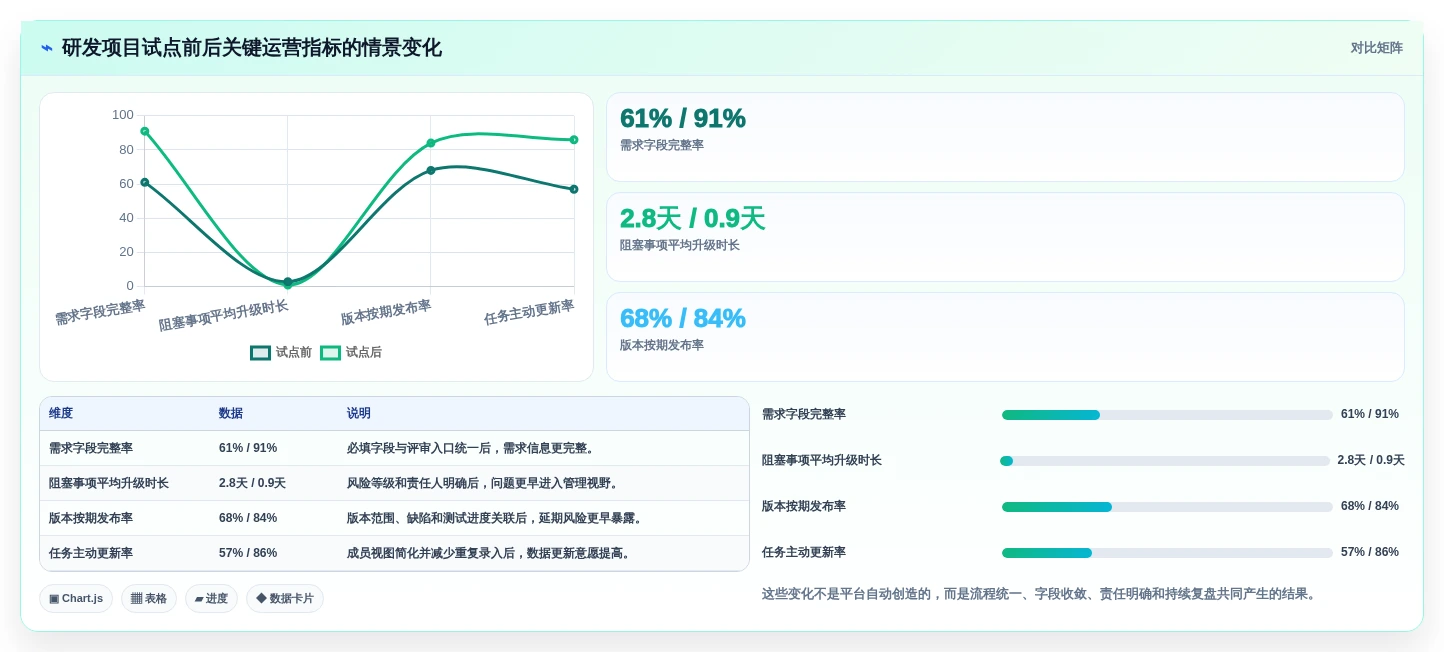Click the note 风险等级和责任人明确后，问题更早进入管理视野。

(485, 484)
